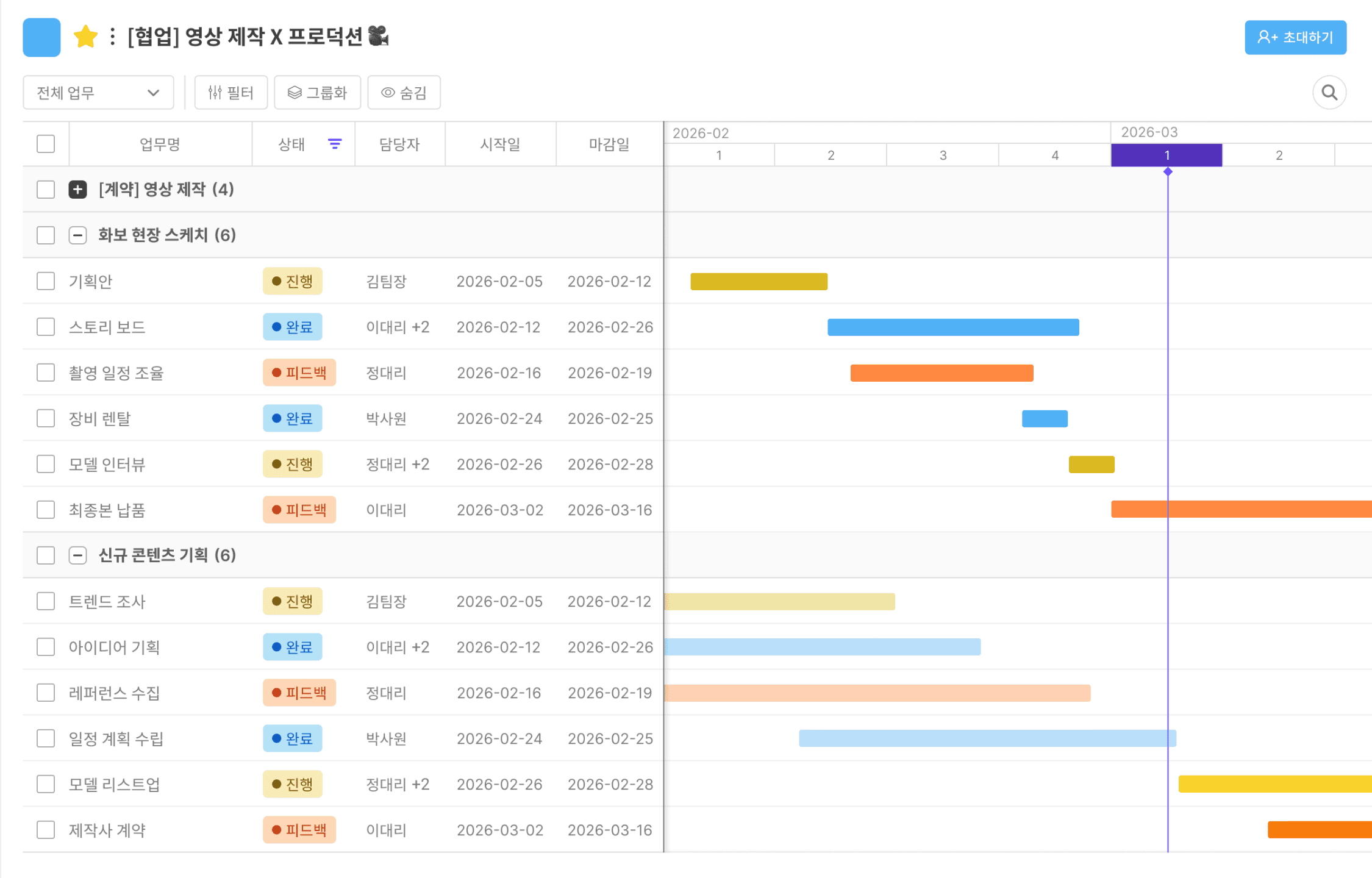Click the blue project color square
Image resolution: width=1372 pixels, height=878 pixels.
pyautogui.click(x=41, y=37)
